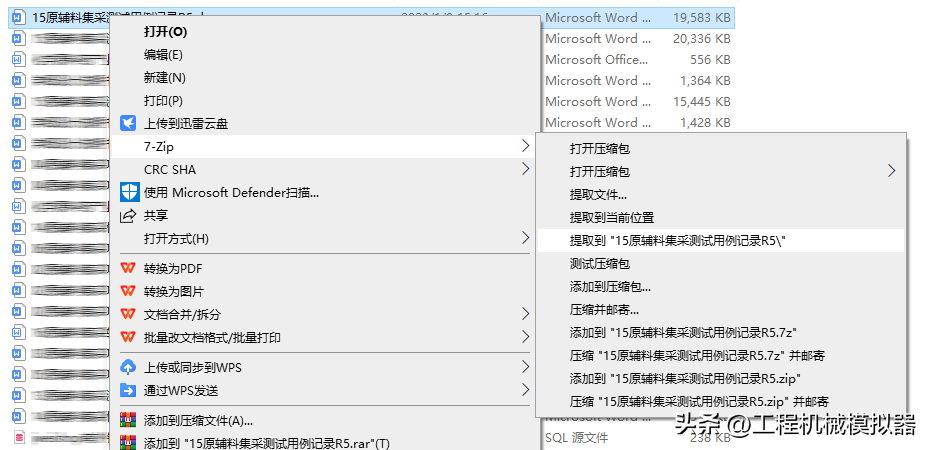Image resolution: width=930 pixels, height=450 pixels.
Task: Click the 20,336 KB file size cell
Action: [x=701, y=39]
